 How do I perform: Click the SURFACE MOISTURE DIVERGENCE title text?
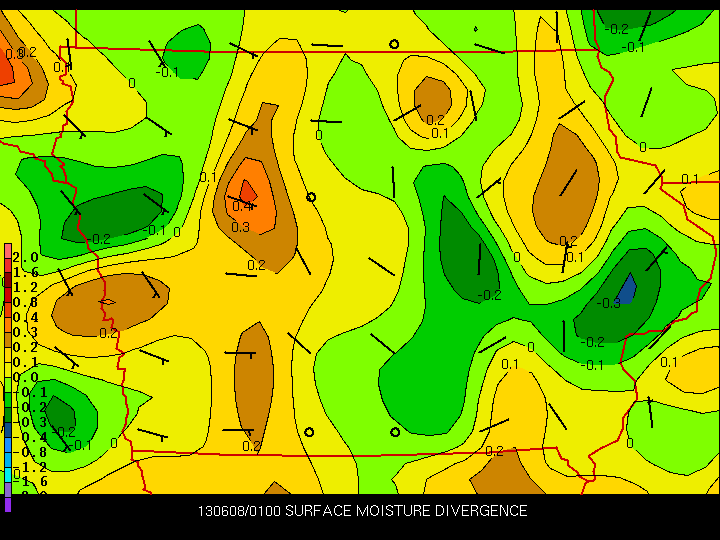(406, 511)
